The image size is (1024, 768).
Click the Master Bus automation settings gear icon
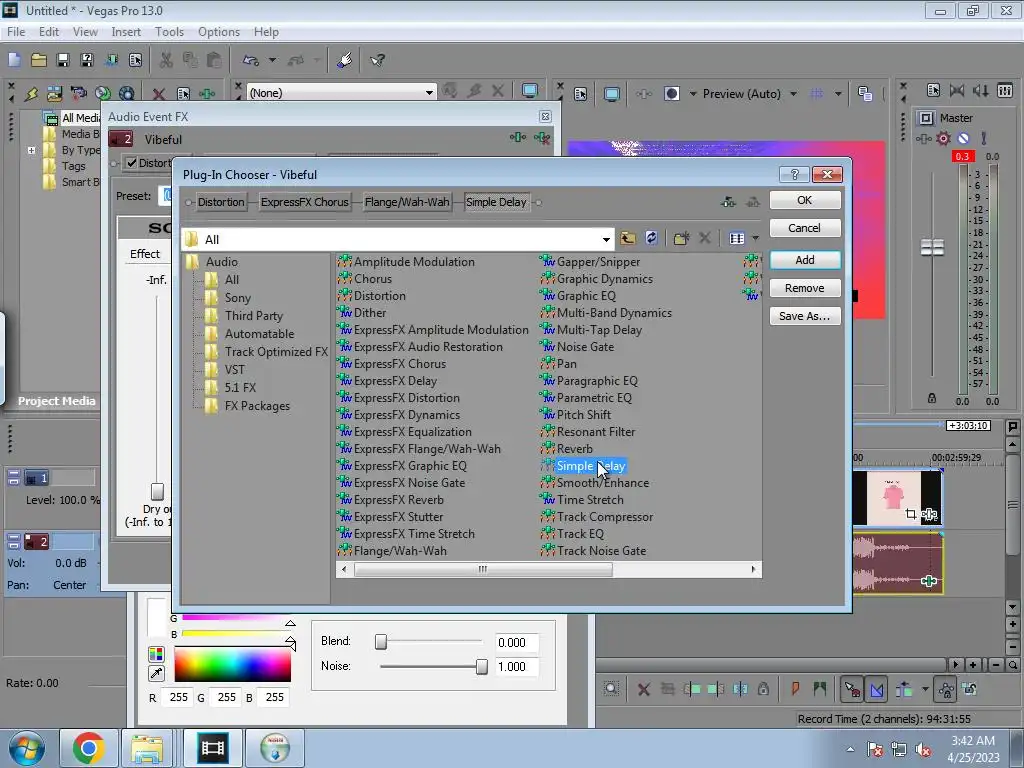pos(943,138)
